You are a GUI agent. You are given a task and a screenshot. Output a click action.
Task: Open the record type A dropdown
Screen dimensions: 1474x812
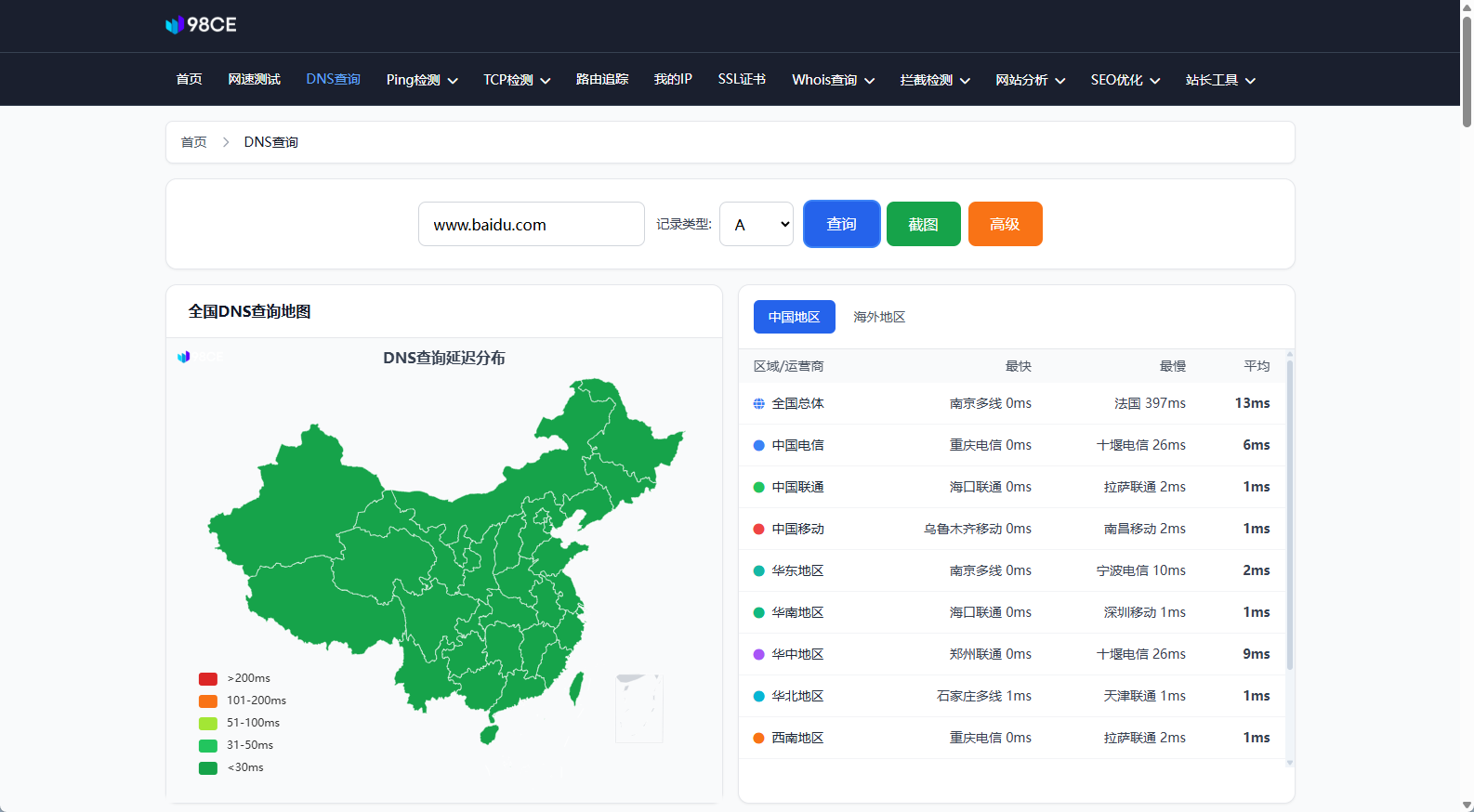[756, 224]
